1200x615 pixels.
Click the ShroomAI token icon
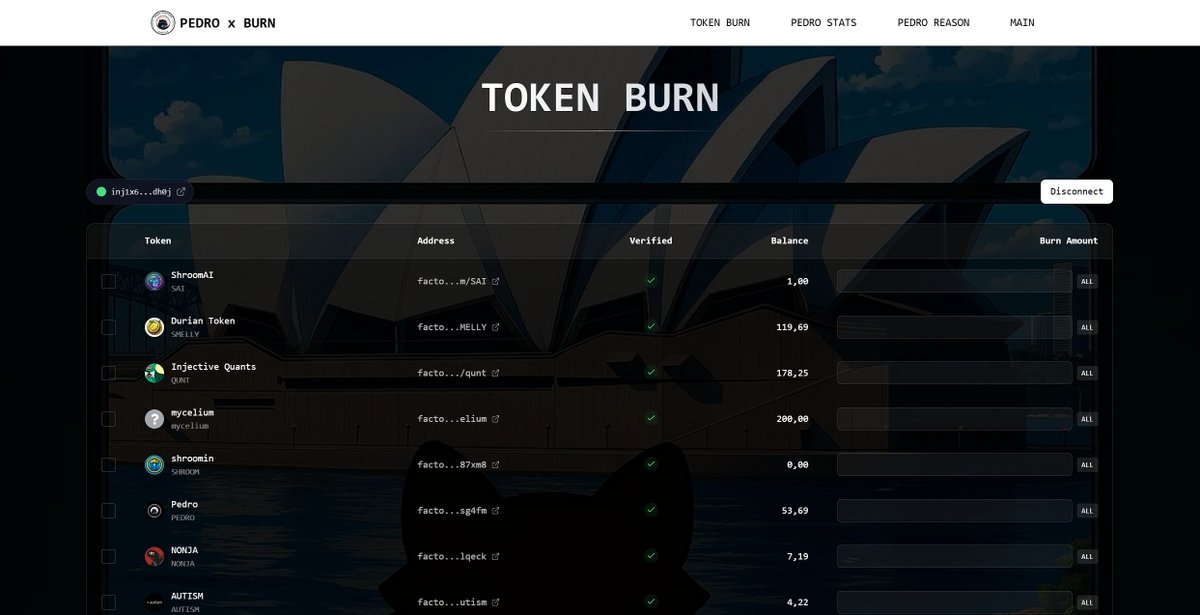(154, 281)
